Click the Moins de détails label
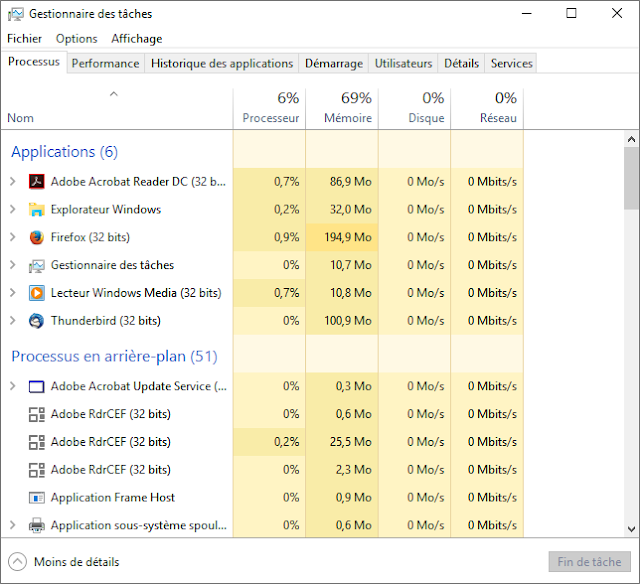This screenshot has width=640, height=584. (x=77, y=562)
